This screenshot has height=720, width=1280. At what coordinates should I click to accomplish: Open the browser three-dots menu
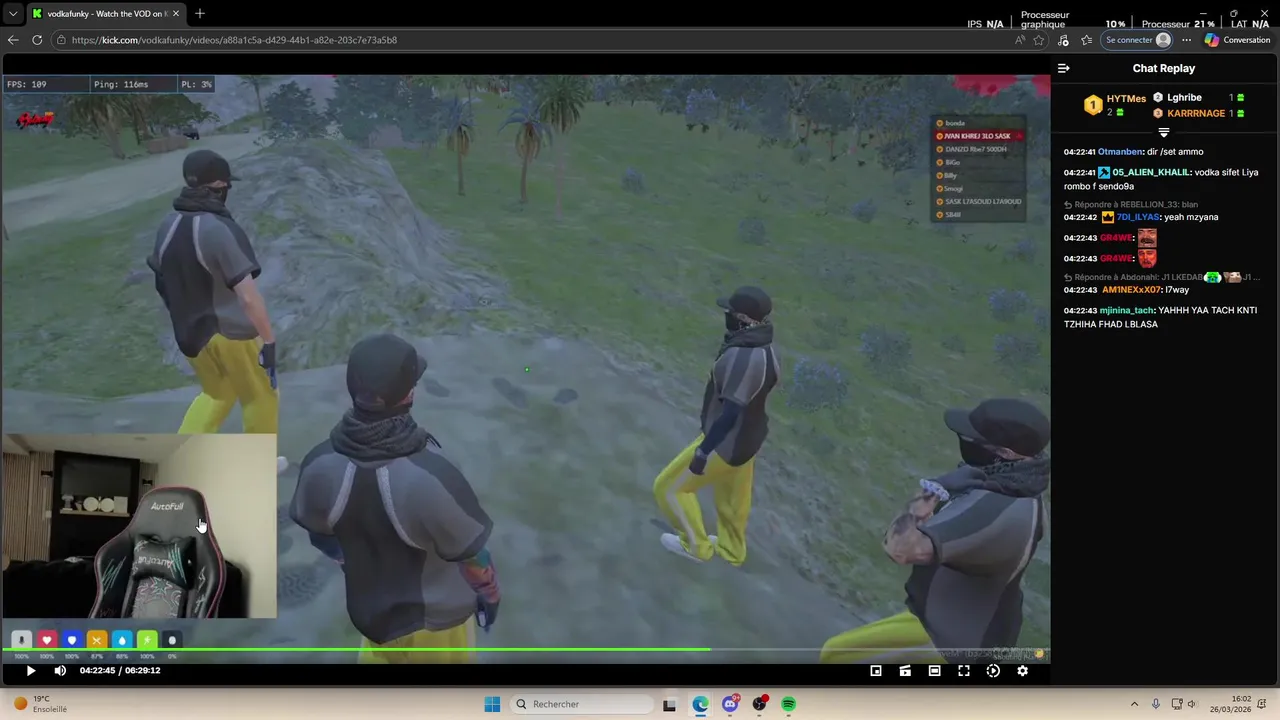coord(1186,40)
